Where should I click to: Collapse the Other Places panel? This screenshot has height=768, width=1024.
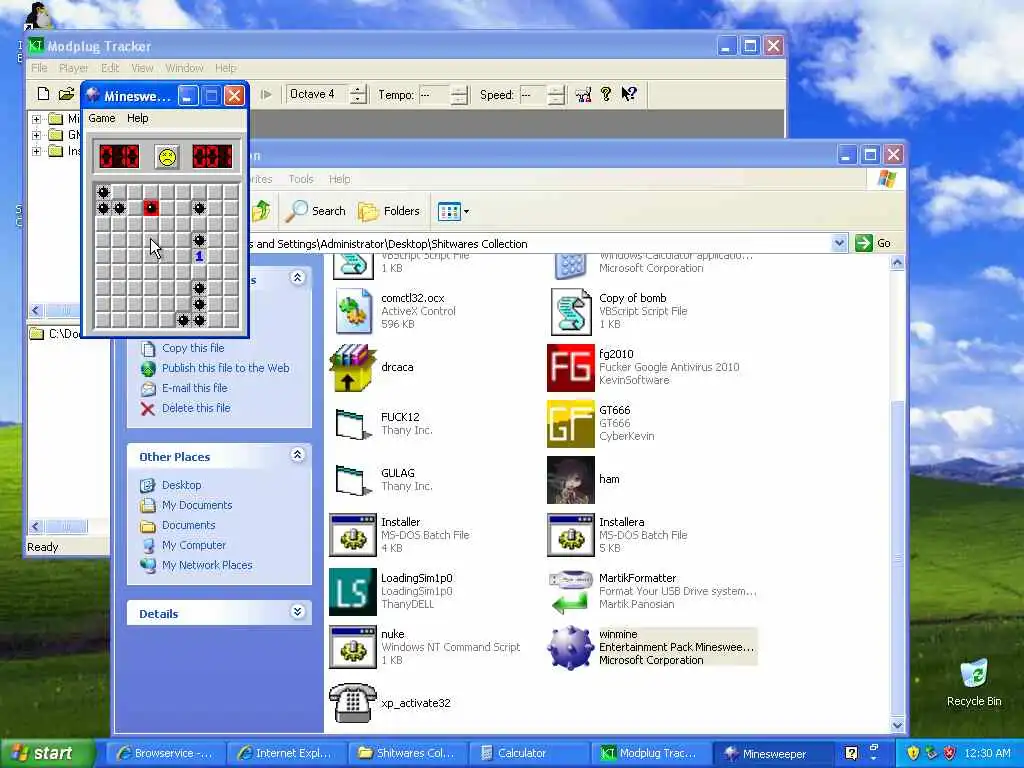coord(297,455)
